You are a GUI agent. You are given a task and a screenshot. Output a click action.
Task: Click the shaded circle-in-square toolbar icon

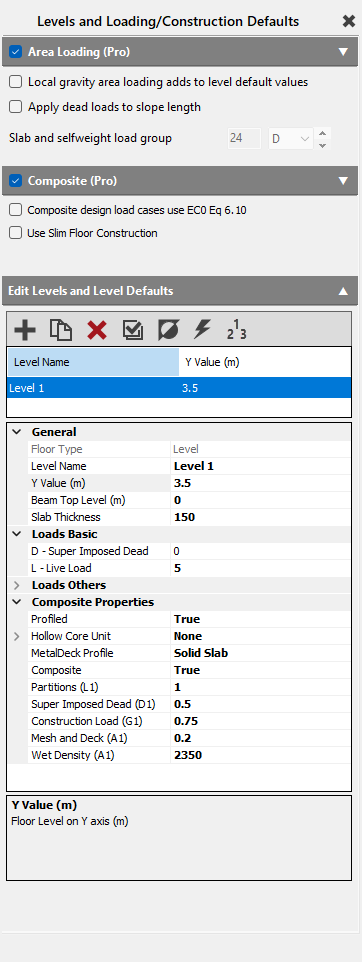coord(167,330)
